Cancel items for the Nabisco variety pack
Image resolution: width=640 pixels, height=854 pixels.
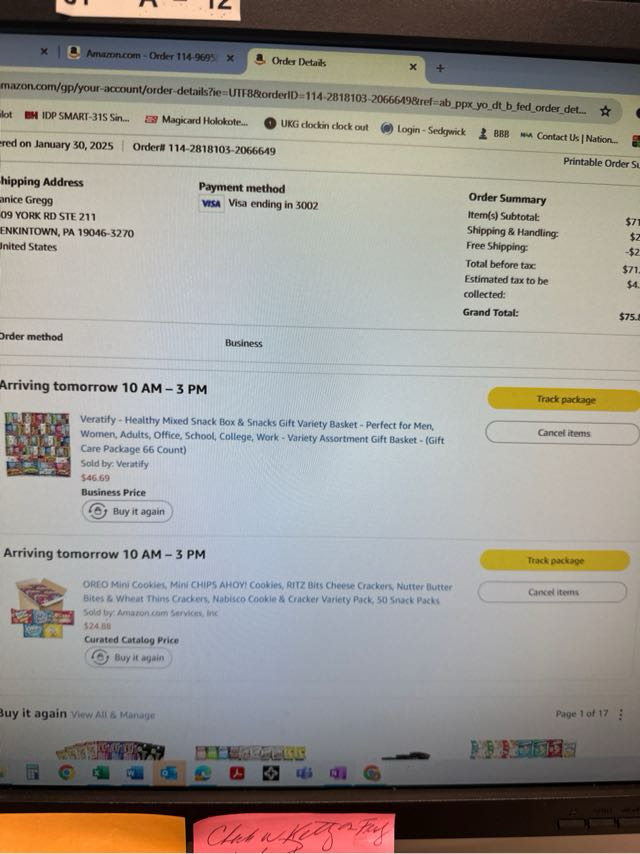[552, 592]
